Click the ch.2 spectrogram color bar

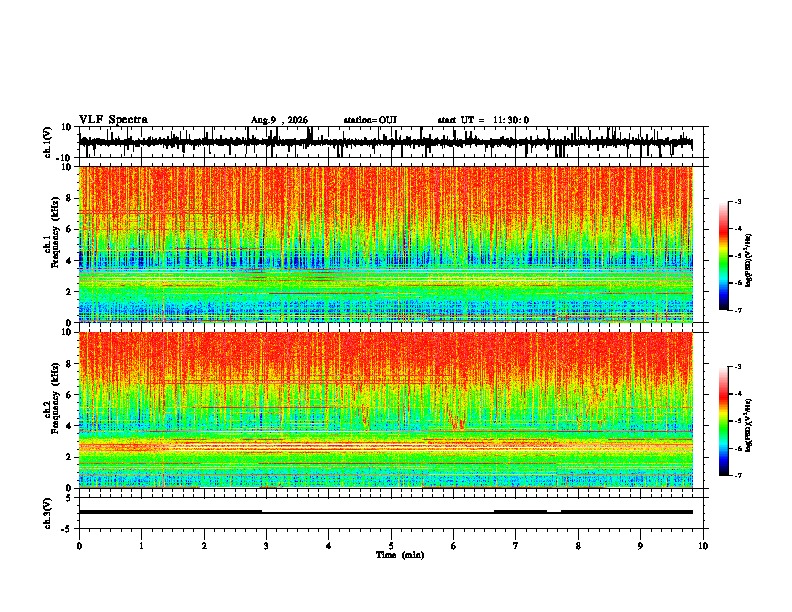coord(723,421)
